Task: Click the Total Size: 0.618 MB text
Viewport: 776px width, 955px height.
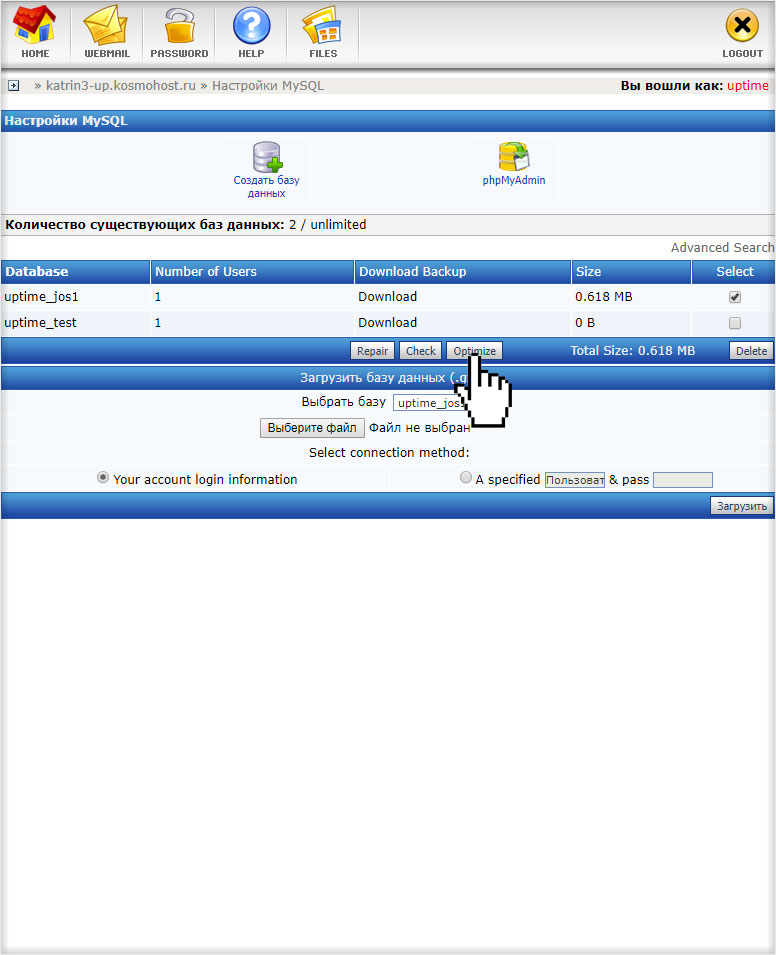Action: pyautogui.click(x=632, y=351)
